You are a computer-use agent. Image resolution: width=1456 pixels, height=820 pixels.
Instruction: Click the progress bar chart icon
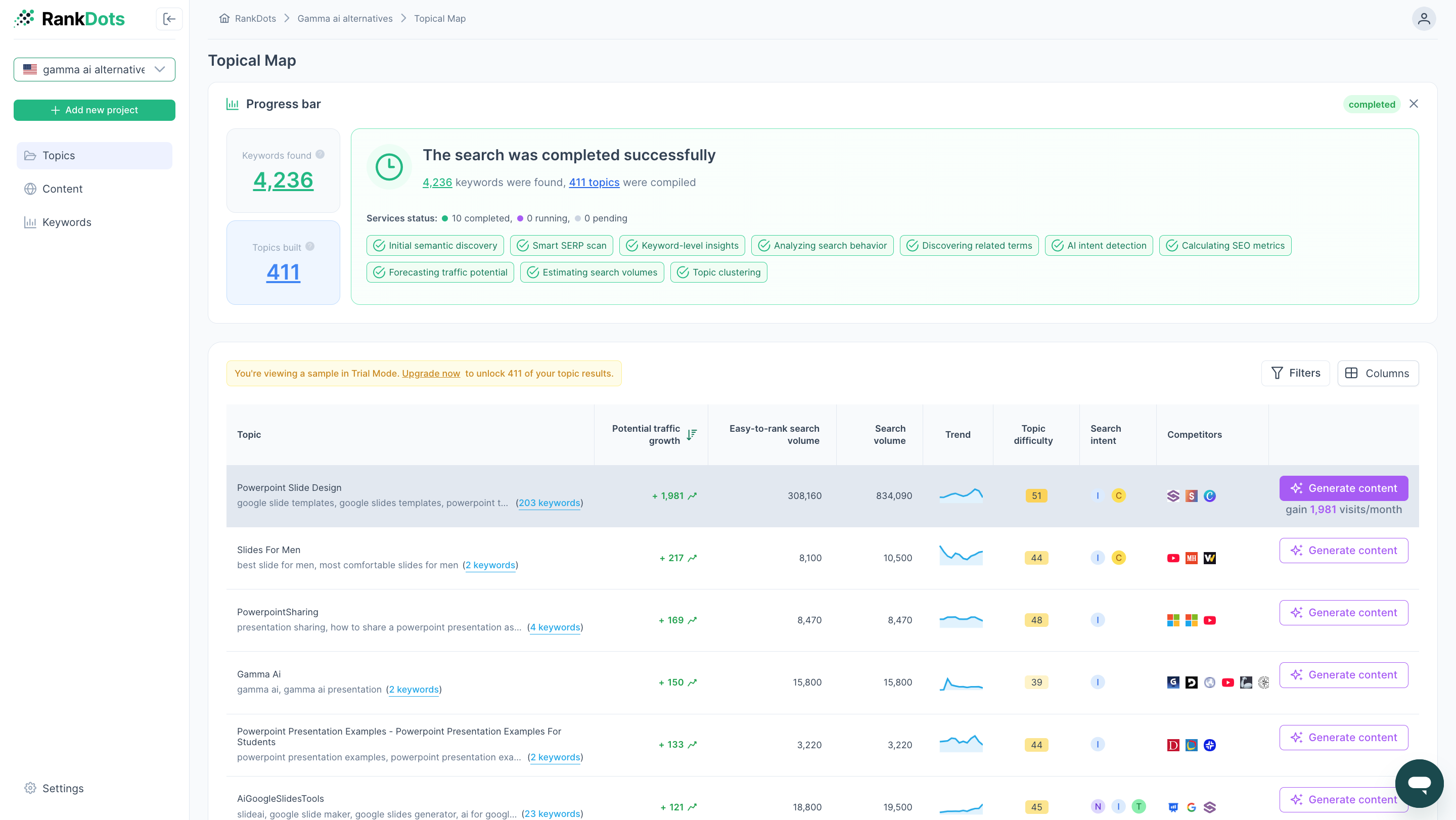click(x=233, y=104)
